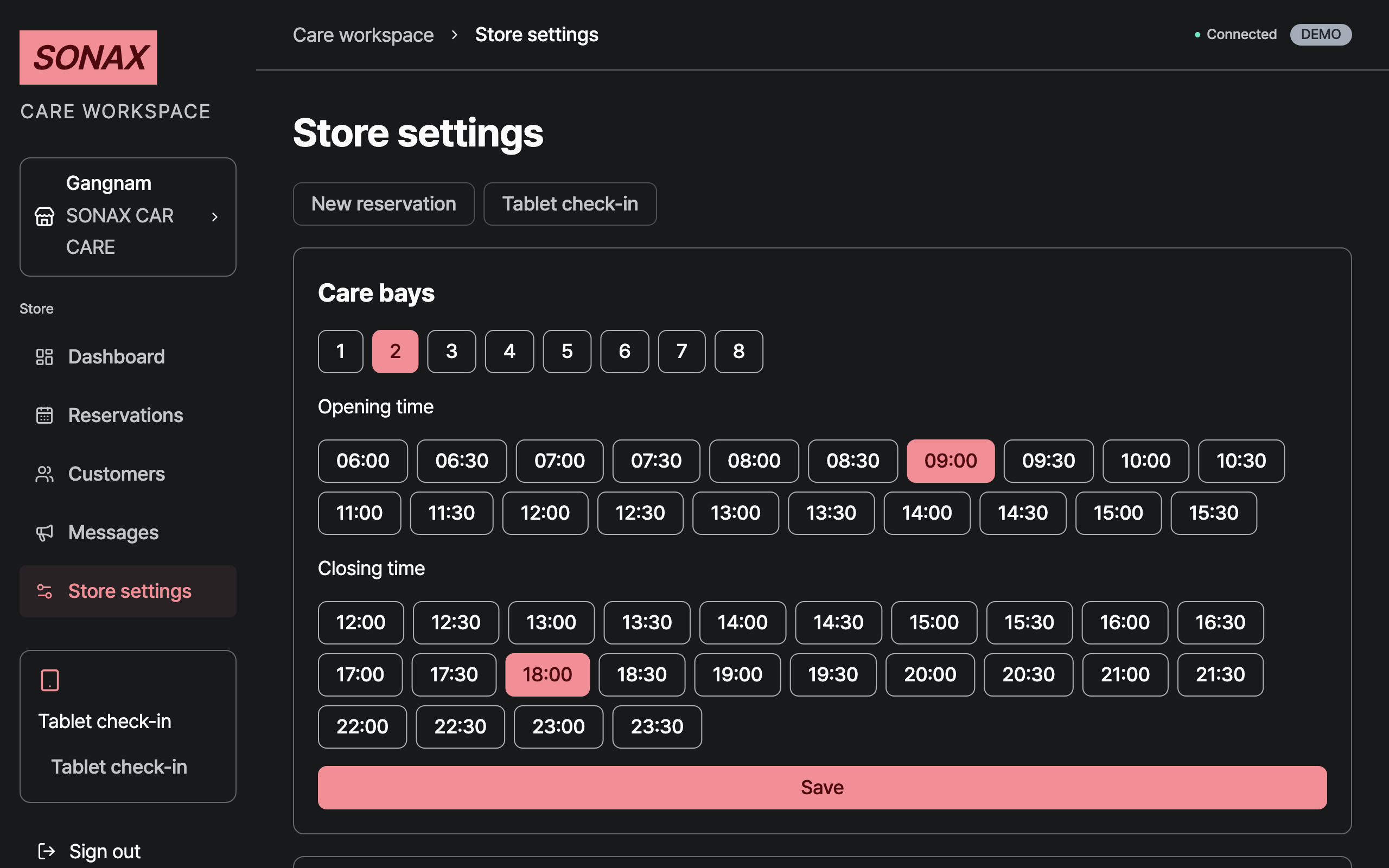Viewport: 1389px width, 868px height.
Task: Set opening time to 08:00
Action: [754, 461]
